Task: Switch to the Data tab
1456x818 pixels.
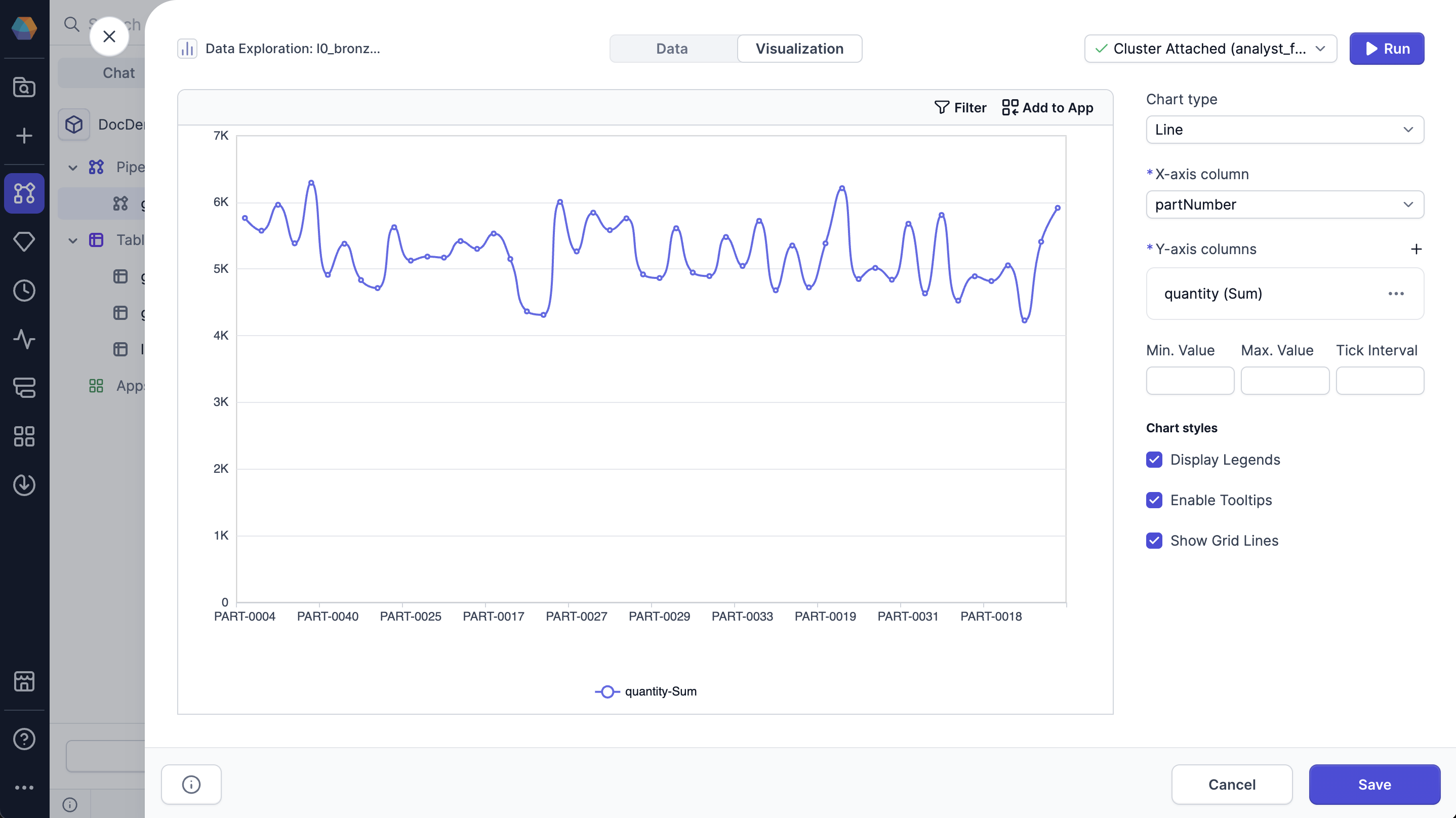Action: coord(672,49)
